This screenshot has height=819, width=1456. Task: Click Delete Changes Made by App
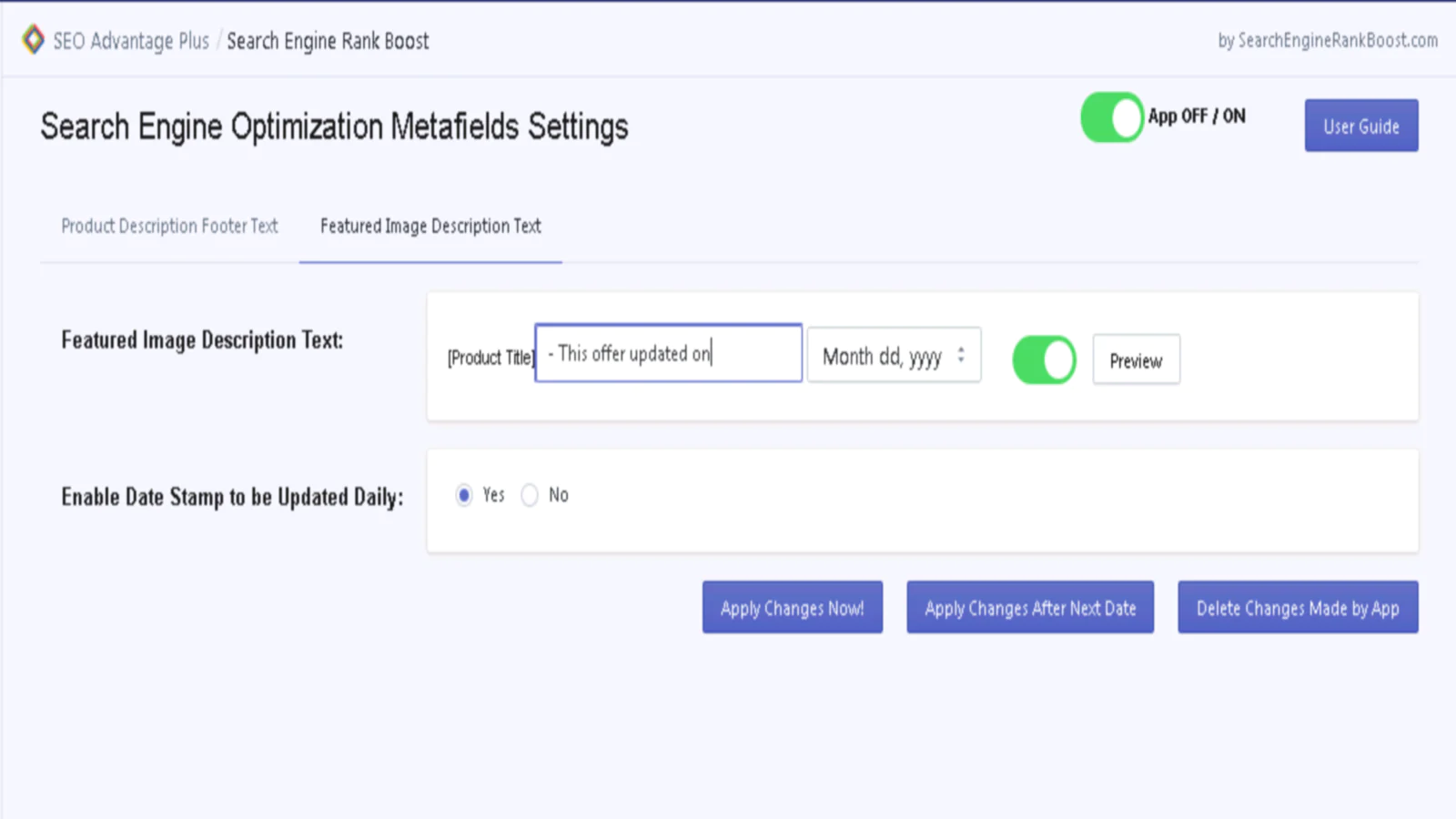[x=1298, y=608]
